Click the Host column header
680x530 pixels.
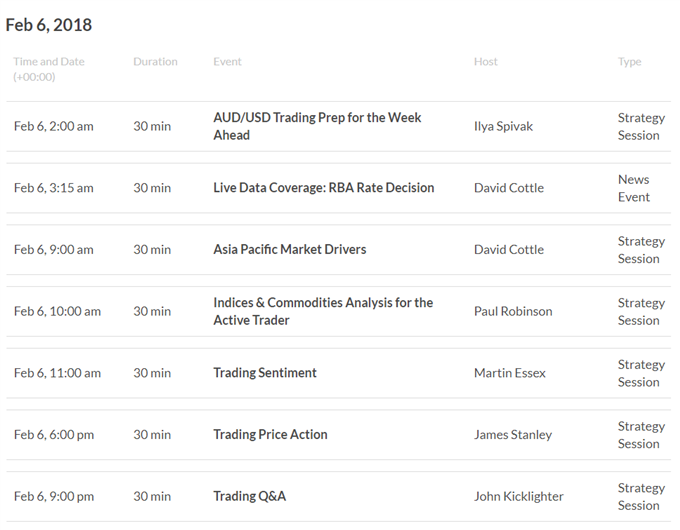pos(486,62)
